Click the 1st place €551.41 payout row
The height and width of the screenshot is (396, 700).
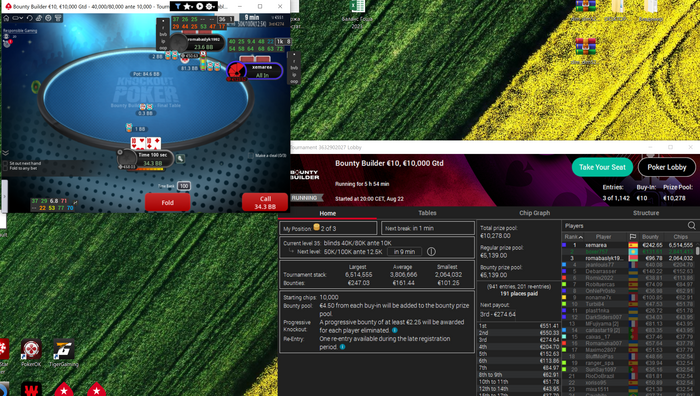[x=518, y=326]
